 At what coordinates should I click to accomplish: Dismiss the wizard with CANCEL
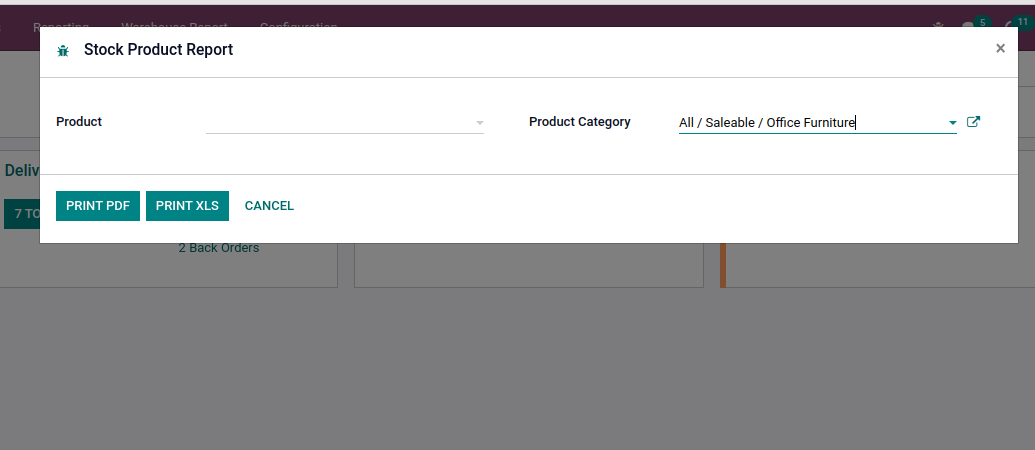pos(269,206)
